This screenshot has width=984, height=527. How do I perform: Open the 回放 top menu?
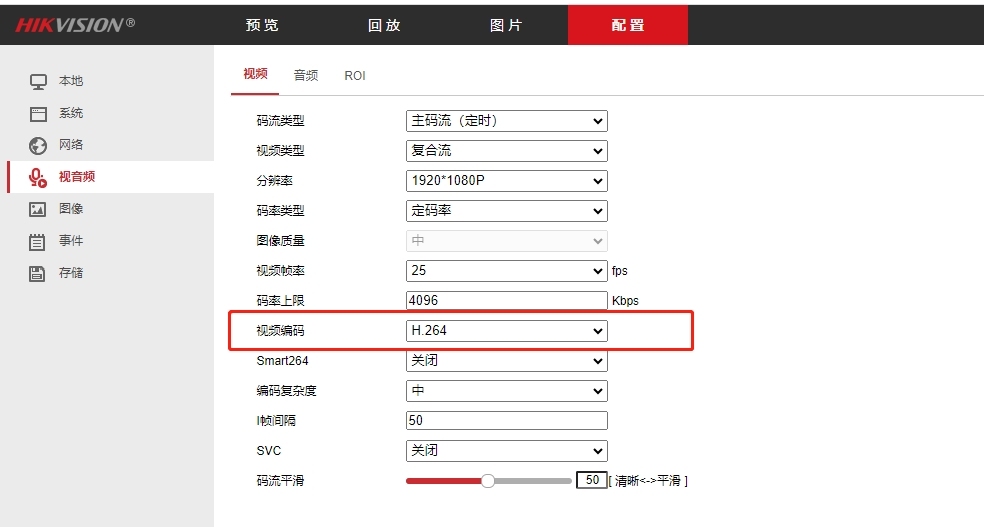click(384, 25)
